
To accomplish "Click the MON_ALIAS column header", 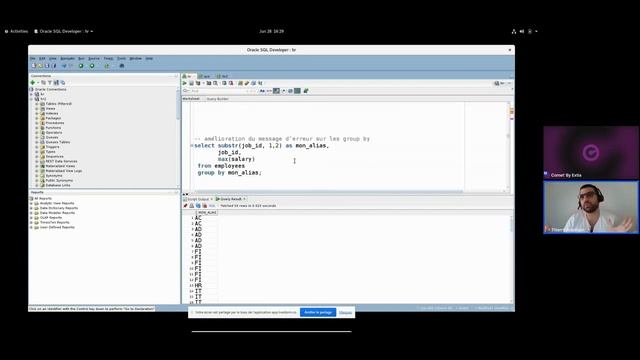I will (207, 213).
